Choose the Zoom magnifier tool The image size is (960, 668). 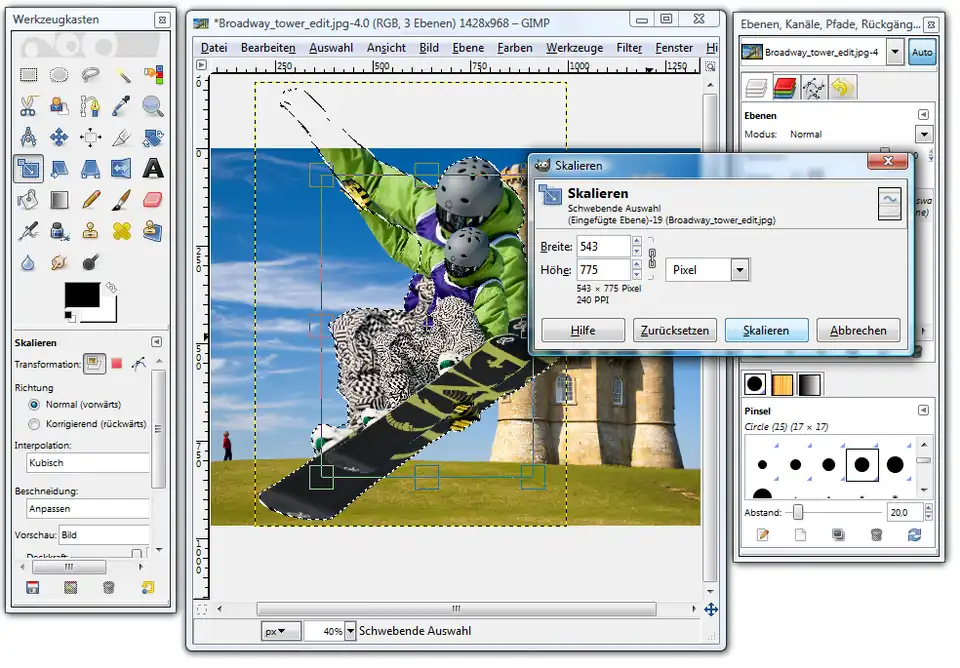pyautogui.click(x=152, y=106)
